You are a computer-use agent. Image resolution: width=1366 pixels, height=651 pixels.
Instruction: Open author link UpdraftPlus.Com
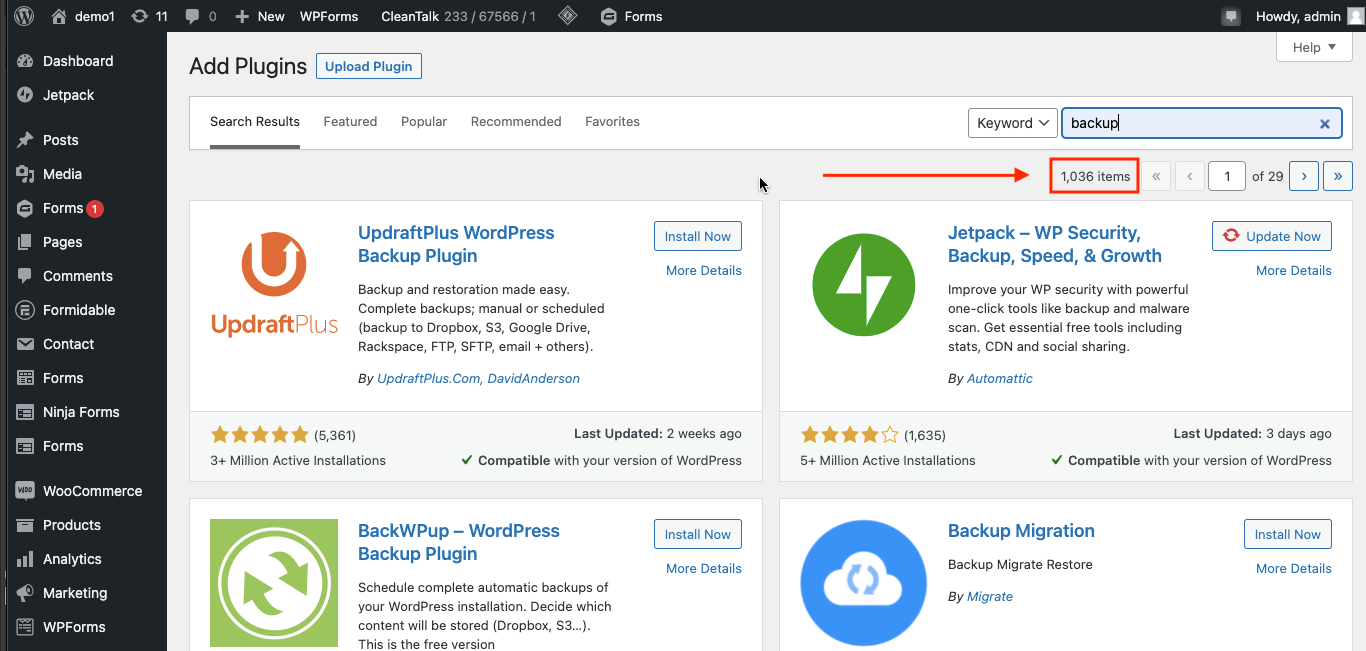[x=429, y=379]
